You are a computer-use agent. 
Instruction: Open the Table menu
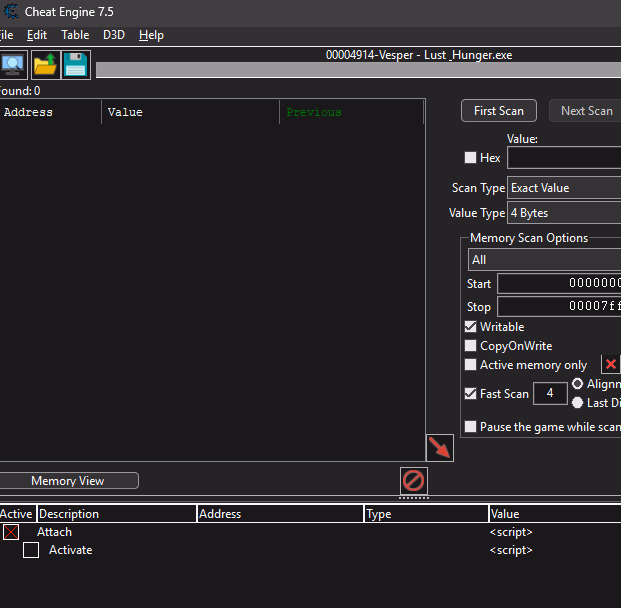(75, 35)
